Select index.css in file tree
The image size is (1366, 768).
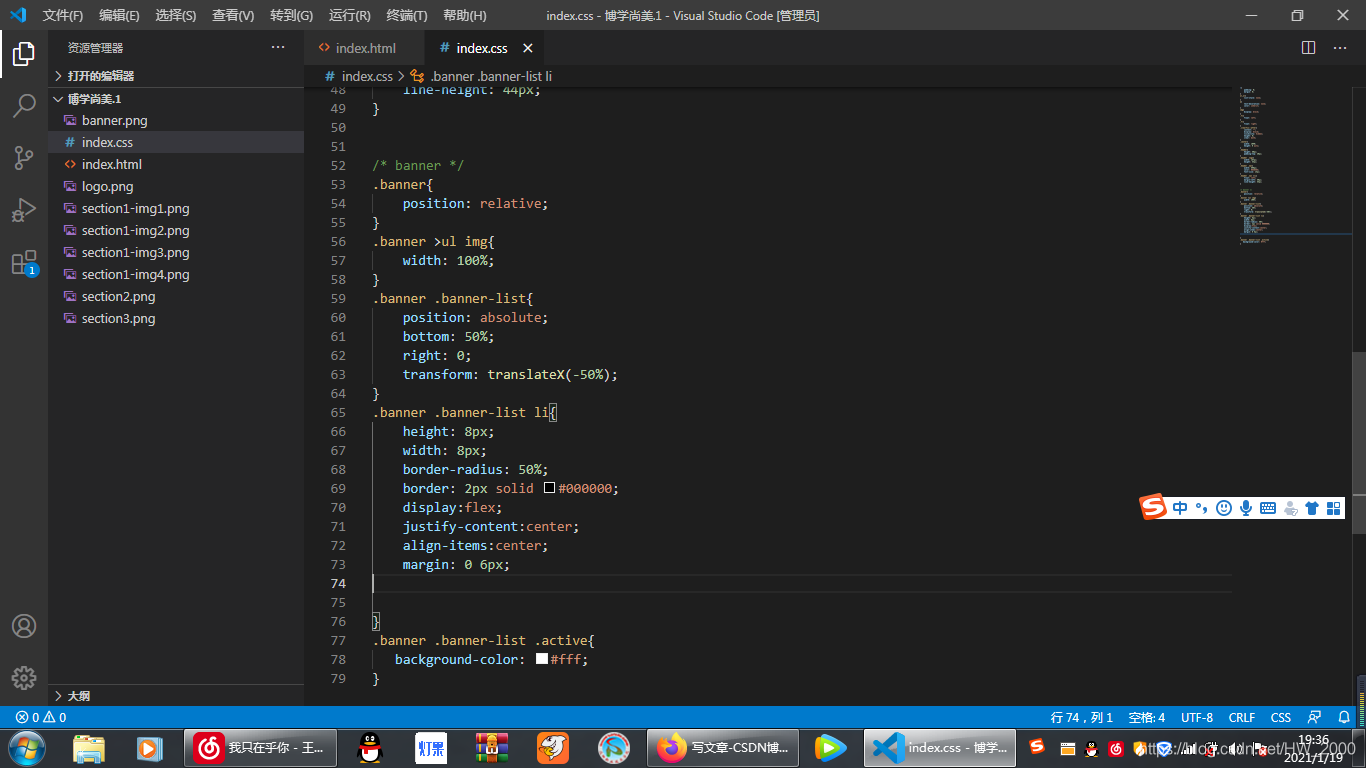point(176,142)
